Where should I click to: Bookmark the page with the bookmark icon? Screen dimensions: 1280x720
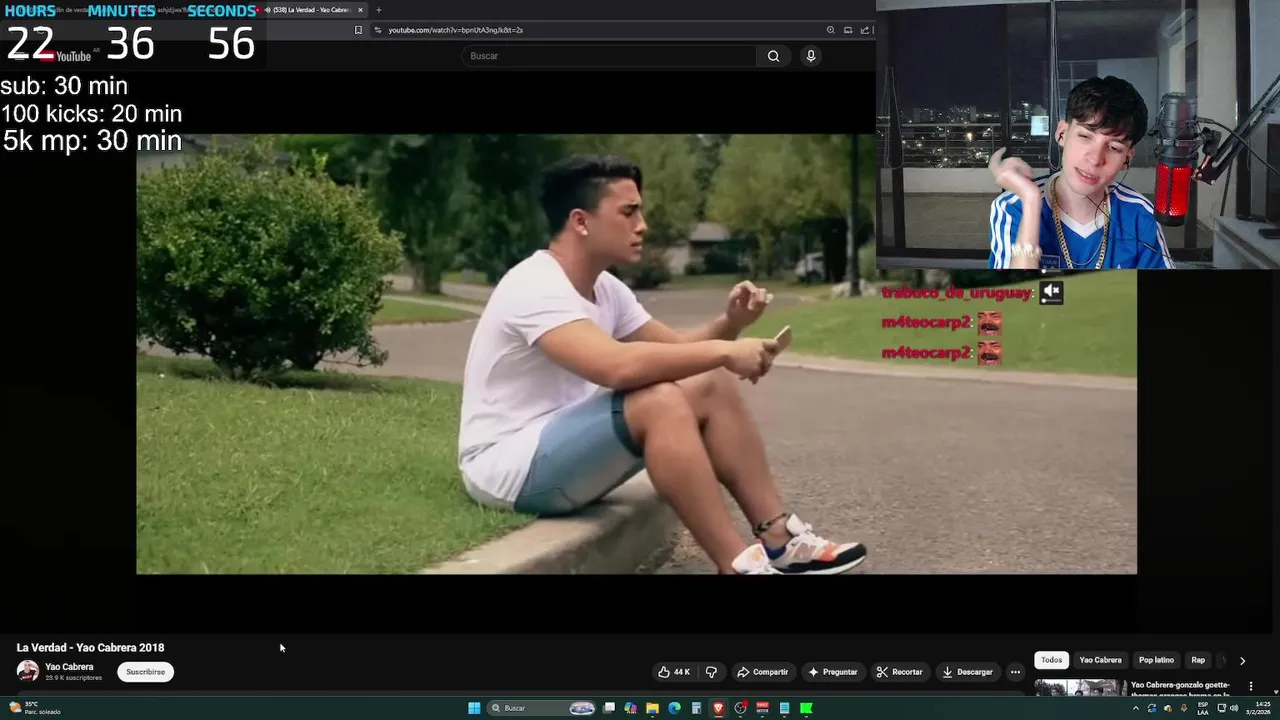[358, 30]
